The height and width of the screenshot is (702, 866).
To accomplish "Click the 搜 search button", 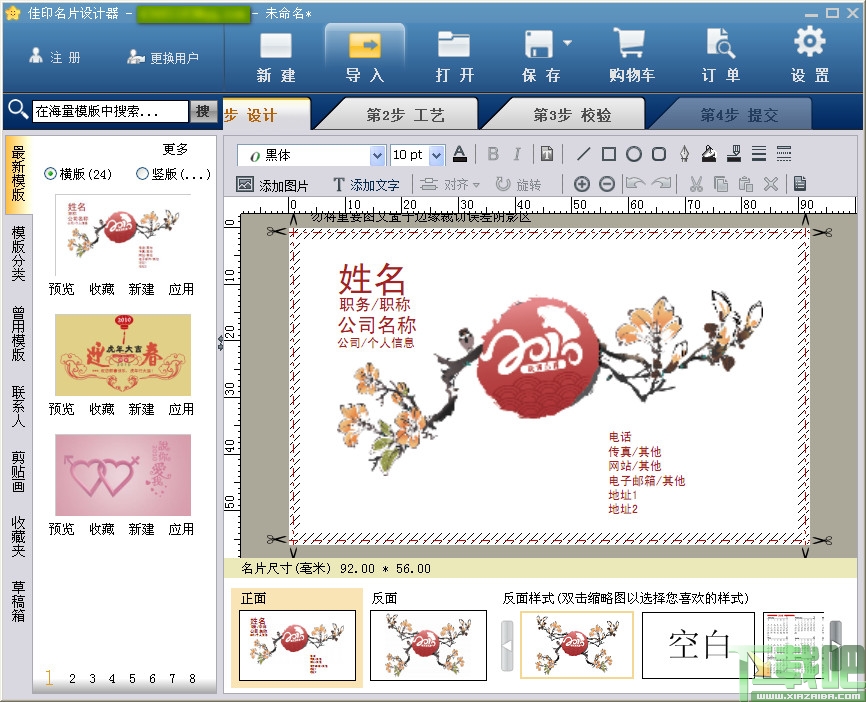I will 203,111.
